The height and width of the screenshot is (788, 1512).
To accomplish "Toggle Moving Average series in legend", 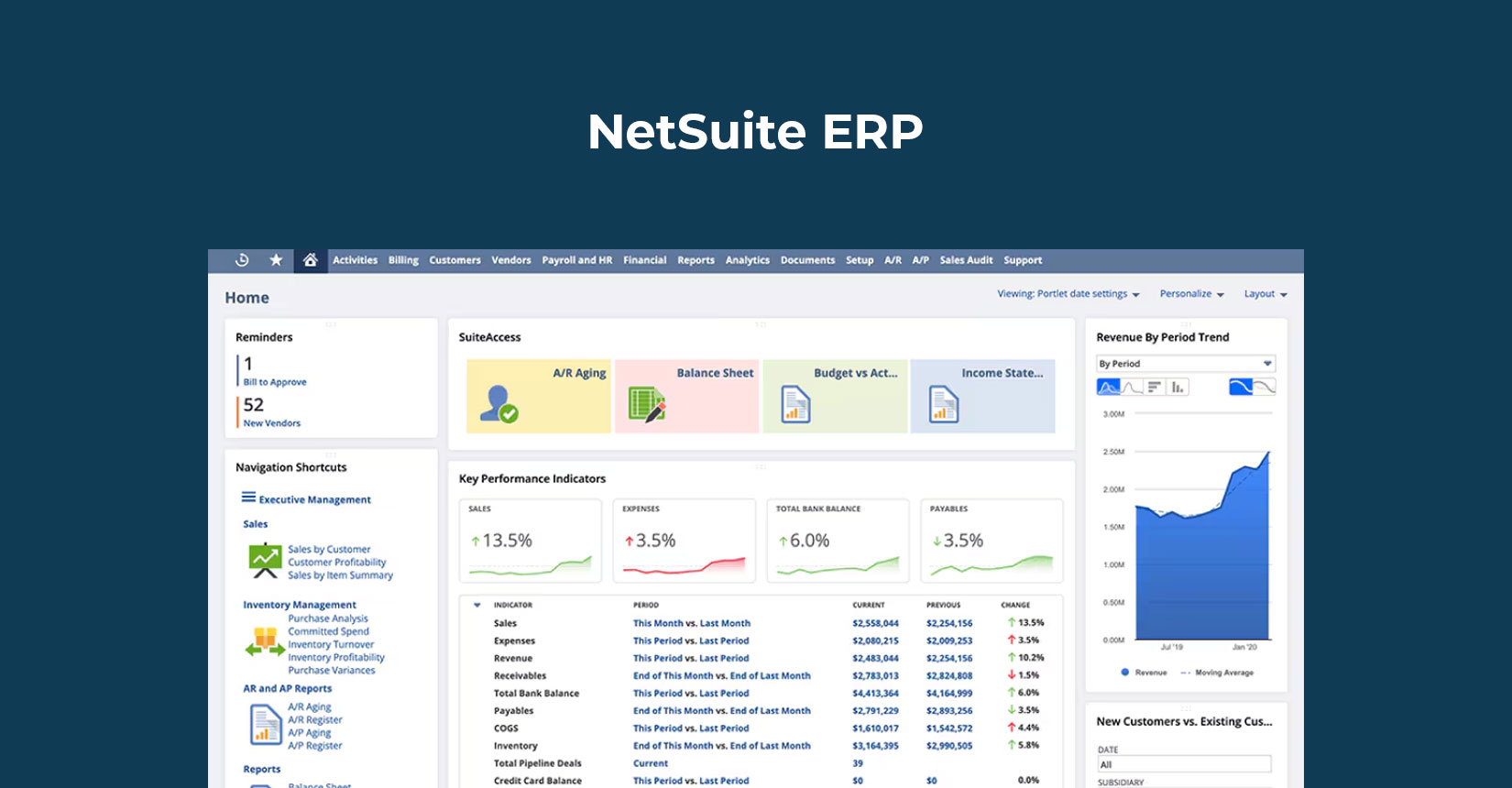I will coord(1217,673).
